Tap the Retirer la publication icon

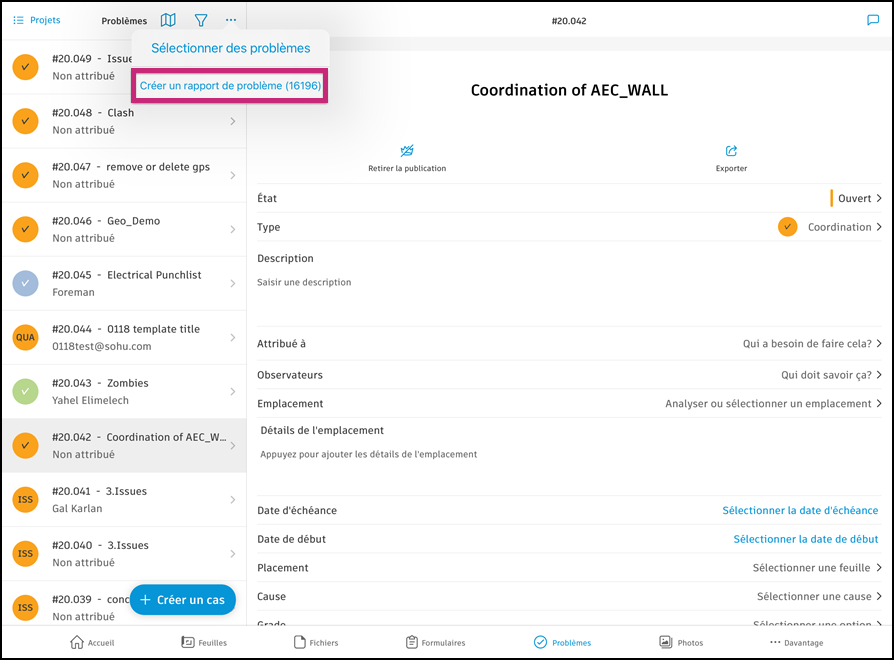pos(407,150)
